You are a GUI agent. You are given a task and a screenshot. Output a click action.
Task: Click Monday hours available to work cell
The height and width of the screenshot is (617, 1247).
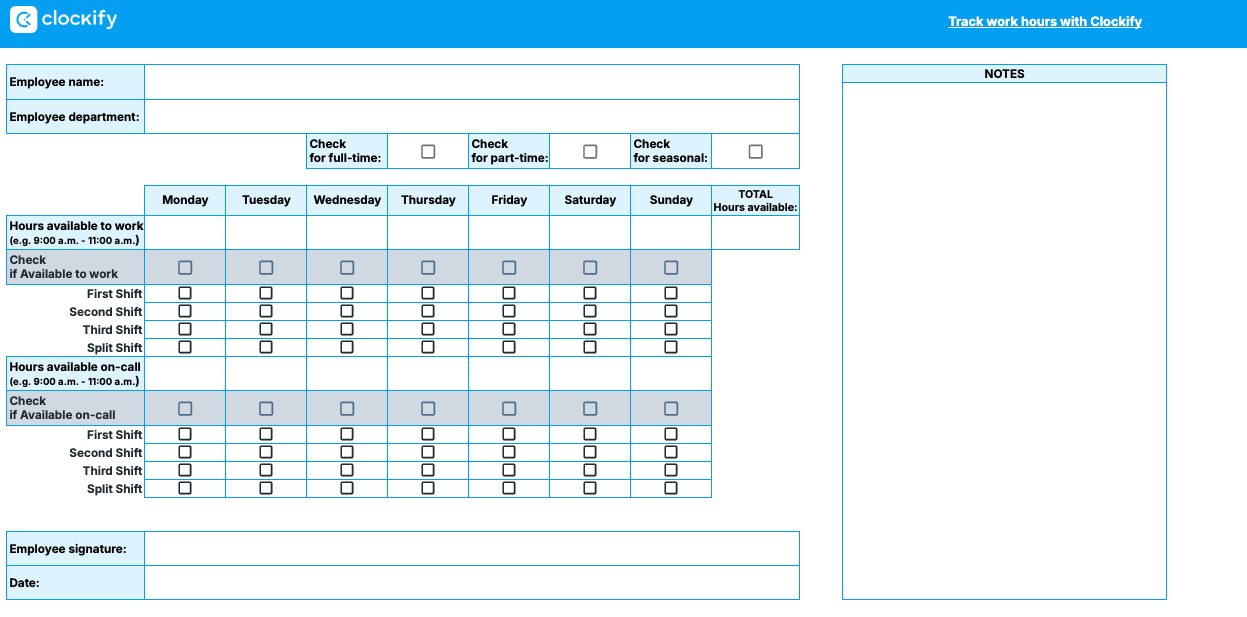185,233
